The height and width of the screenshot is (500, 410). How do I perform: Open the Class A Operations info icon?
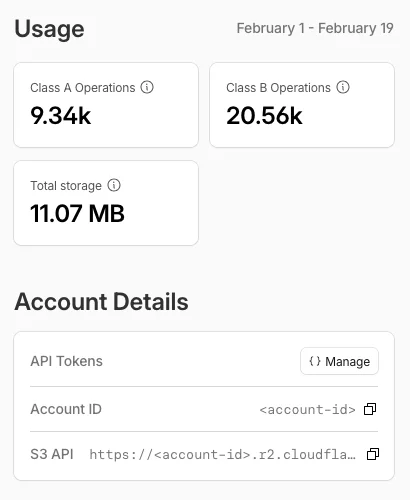147,87
